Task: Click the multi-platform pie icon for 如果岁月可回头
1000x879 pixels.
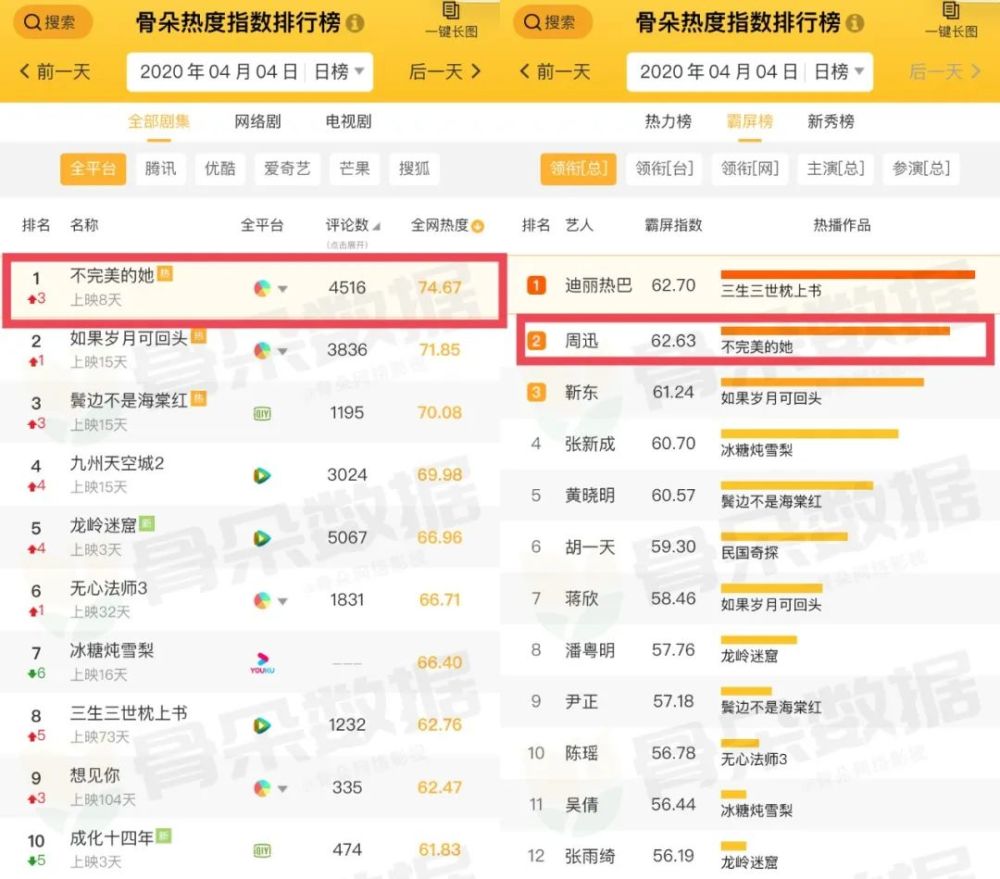Action: 262,351
